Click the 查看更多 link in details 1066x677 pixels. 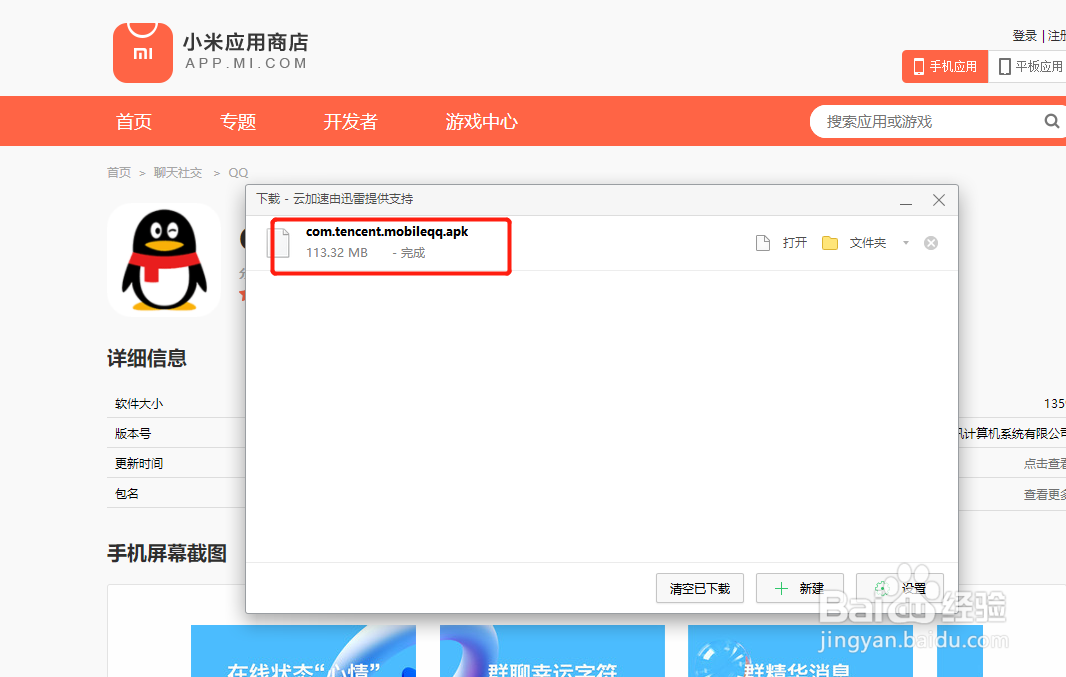tap(1044, 495)
